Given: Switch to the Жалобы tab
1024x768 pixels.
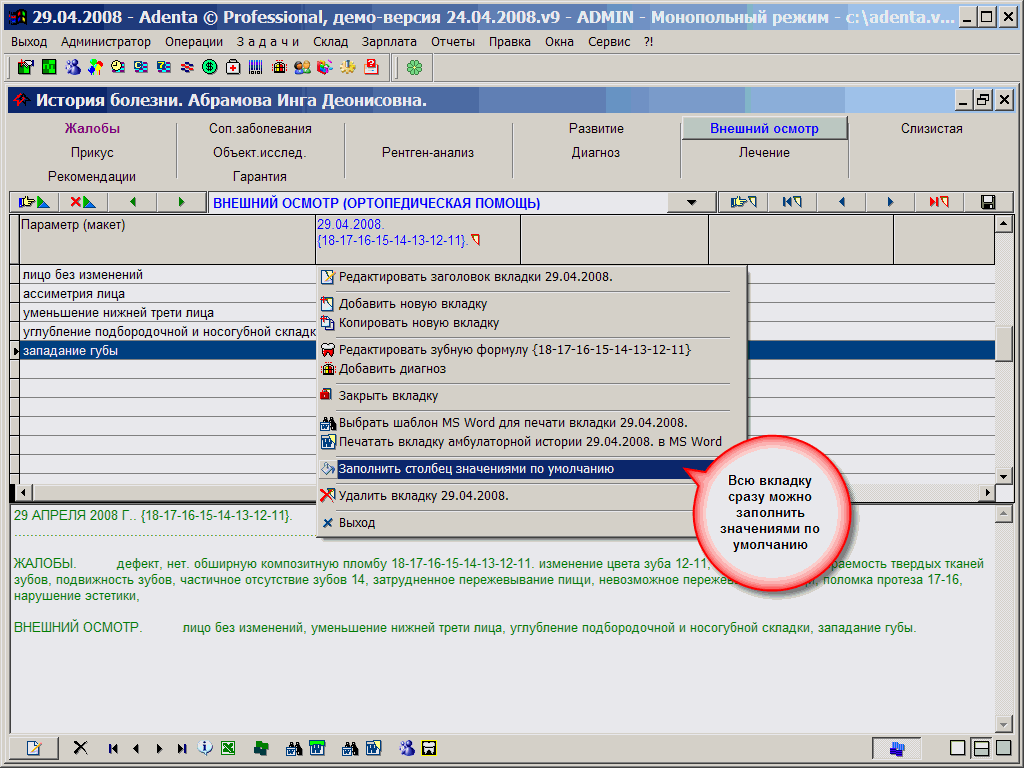Looking at the screenshot, I should [92, 128].
